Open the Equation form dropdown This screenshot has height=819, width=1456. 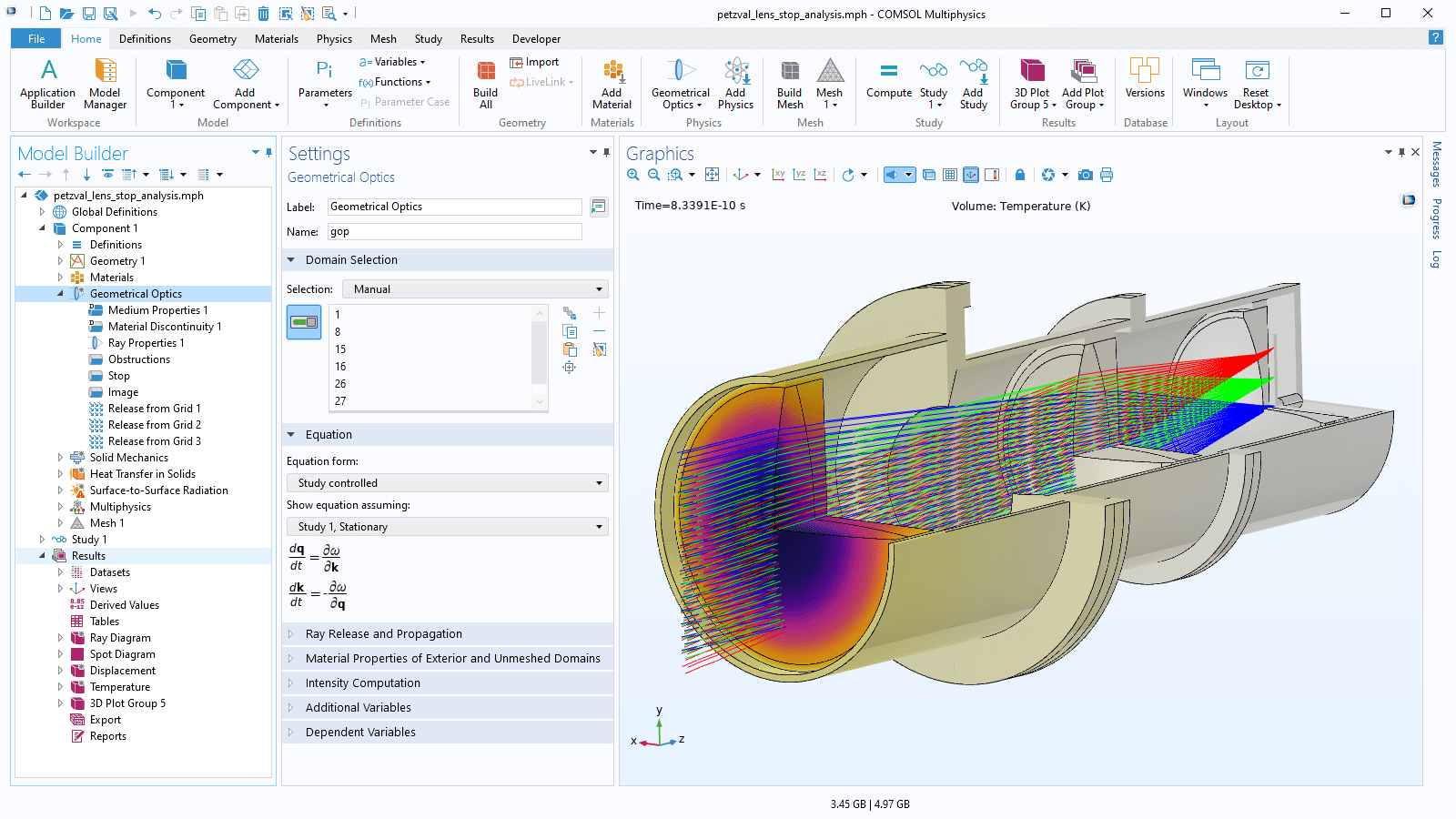[448, 483]
